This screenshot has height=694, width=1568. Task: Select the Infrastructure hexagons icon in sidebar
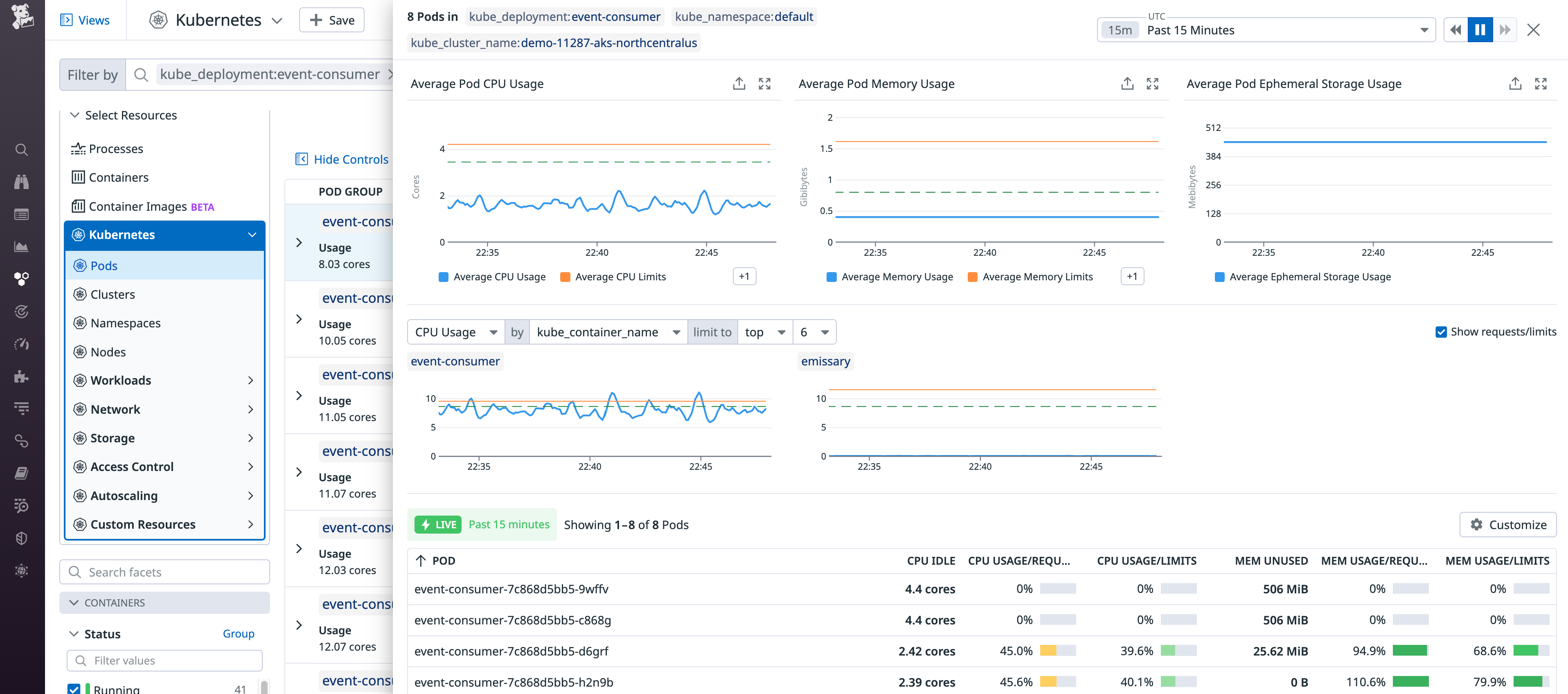22,279
